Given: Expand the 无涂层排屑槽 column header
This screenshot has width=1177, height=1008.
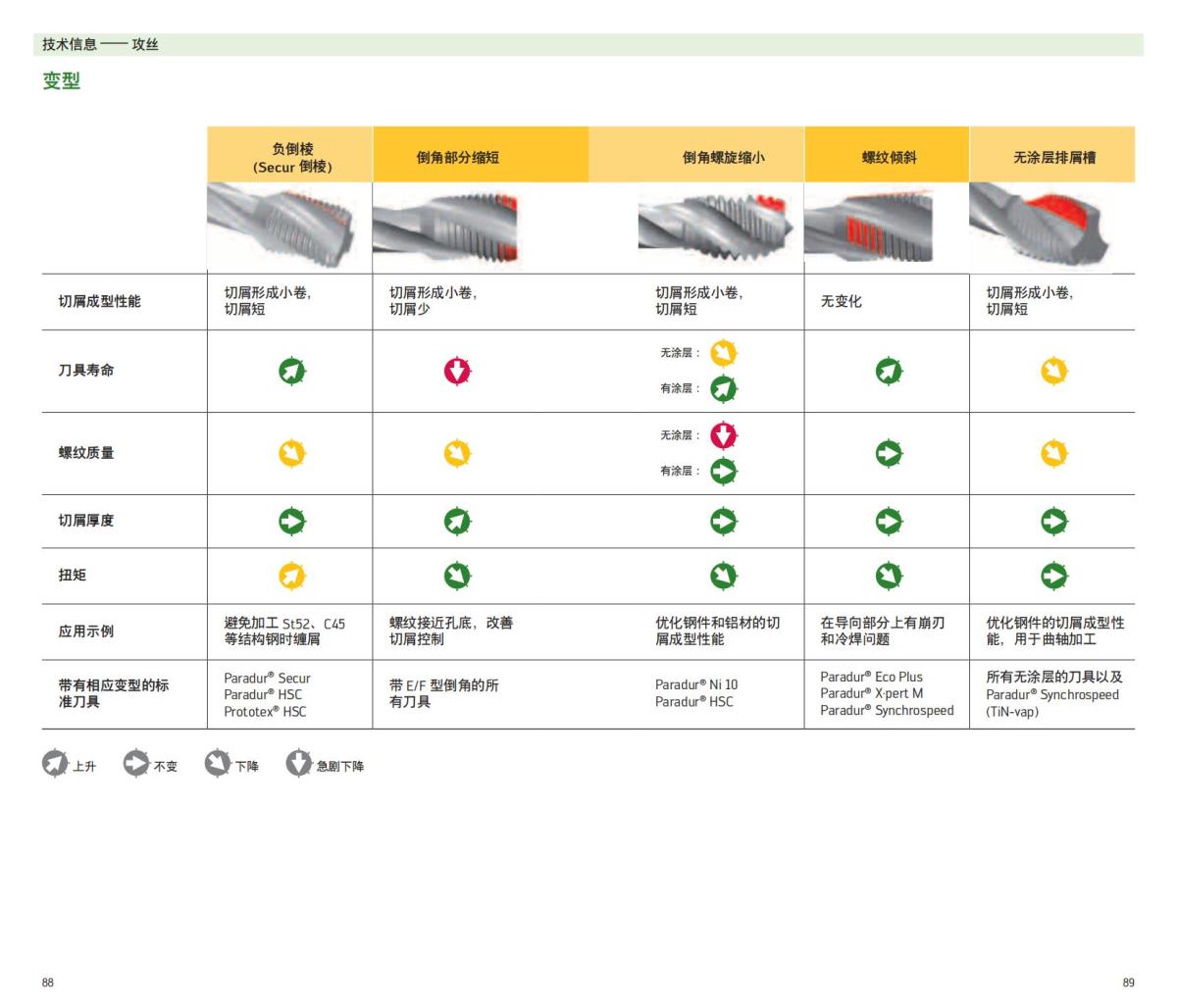Looking at the screenshot, I should click(1054, 154).
